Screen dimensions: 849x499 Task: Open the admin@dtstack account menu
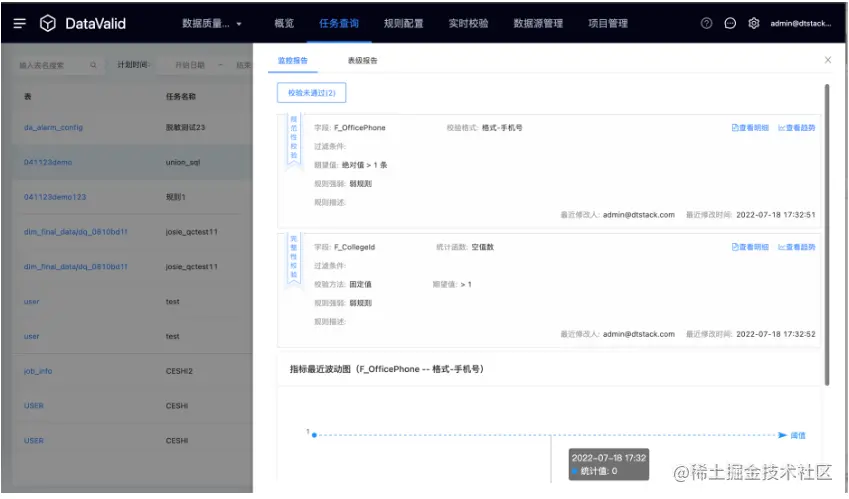pos(800,23)
